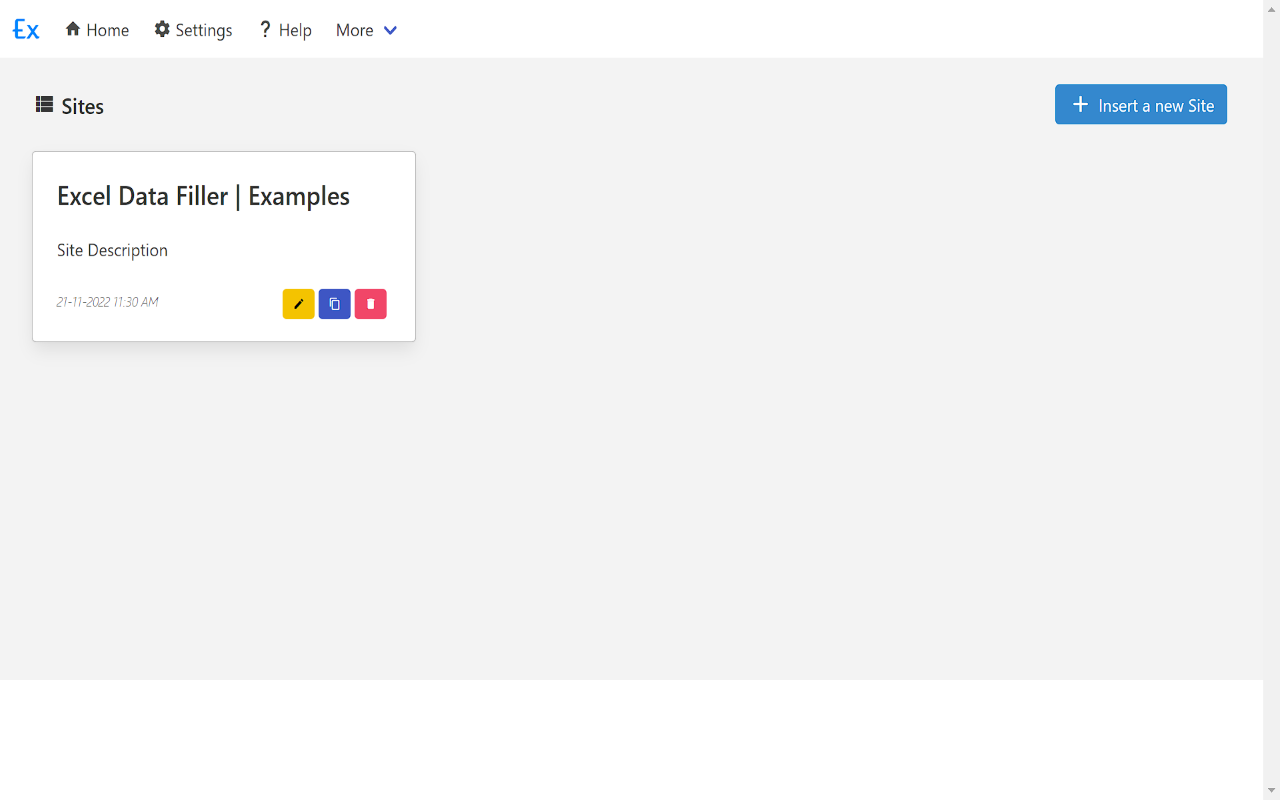Image resolution: width=1280 pixels, height=800 pixels.
Task: Click the Help question mark icon
Action: [265, 29]
